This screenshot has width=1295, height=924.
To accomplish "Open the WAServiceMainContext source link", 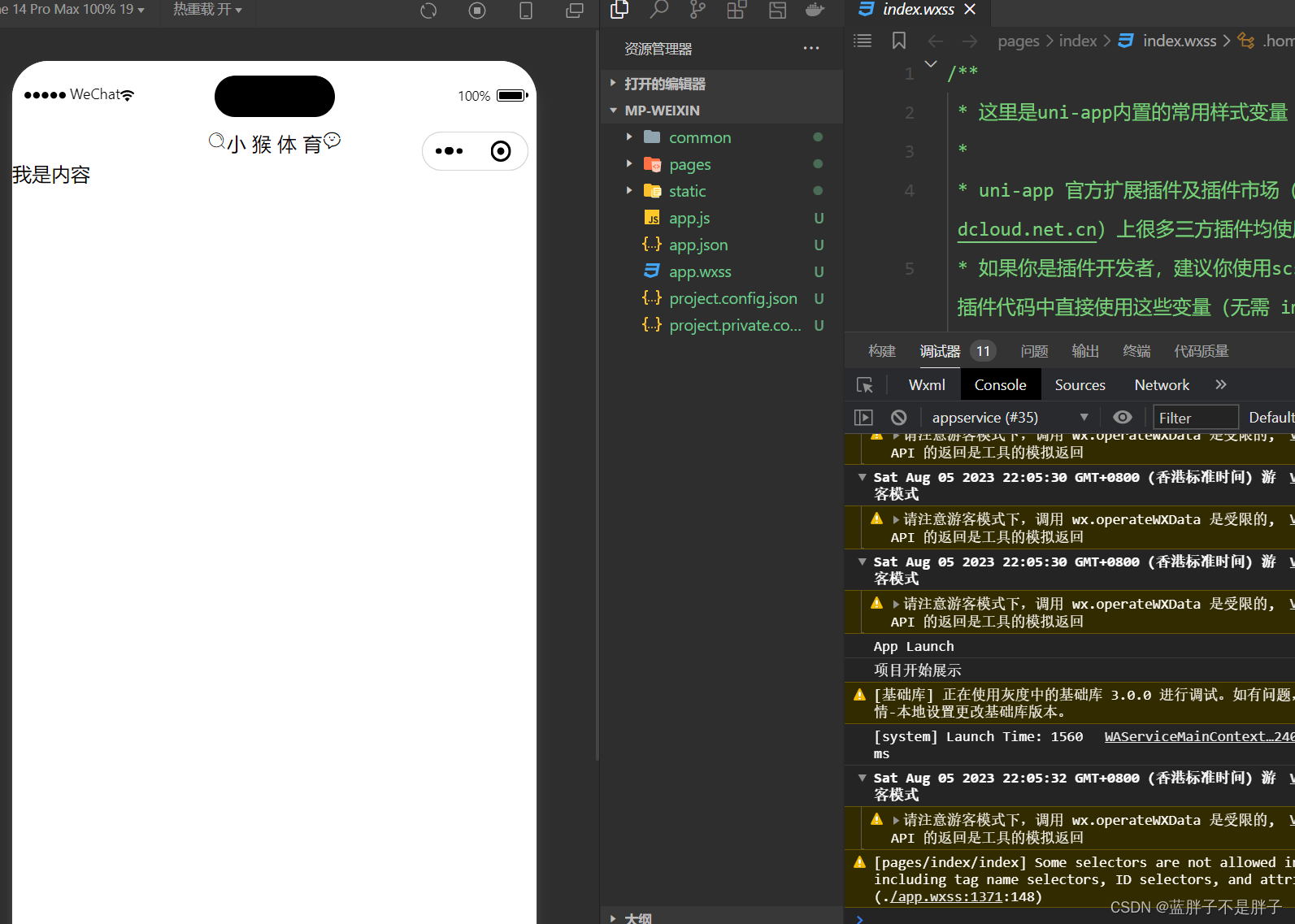I will click(x=1199, y=736).
